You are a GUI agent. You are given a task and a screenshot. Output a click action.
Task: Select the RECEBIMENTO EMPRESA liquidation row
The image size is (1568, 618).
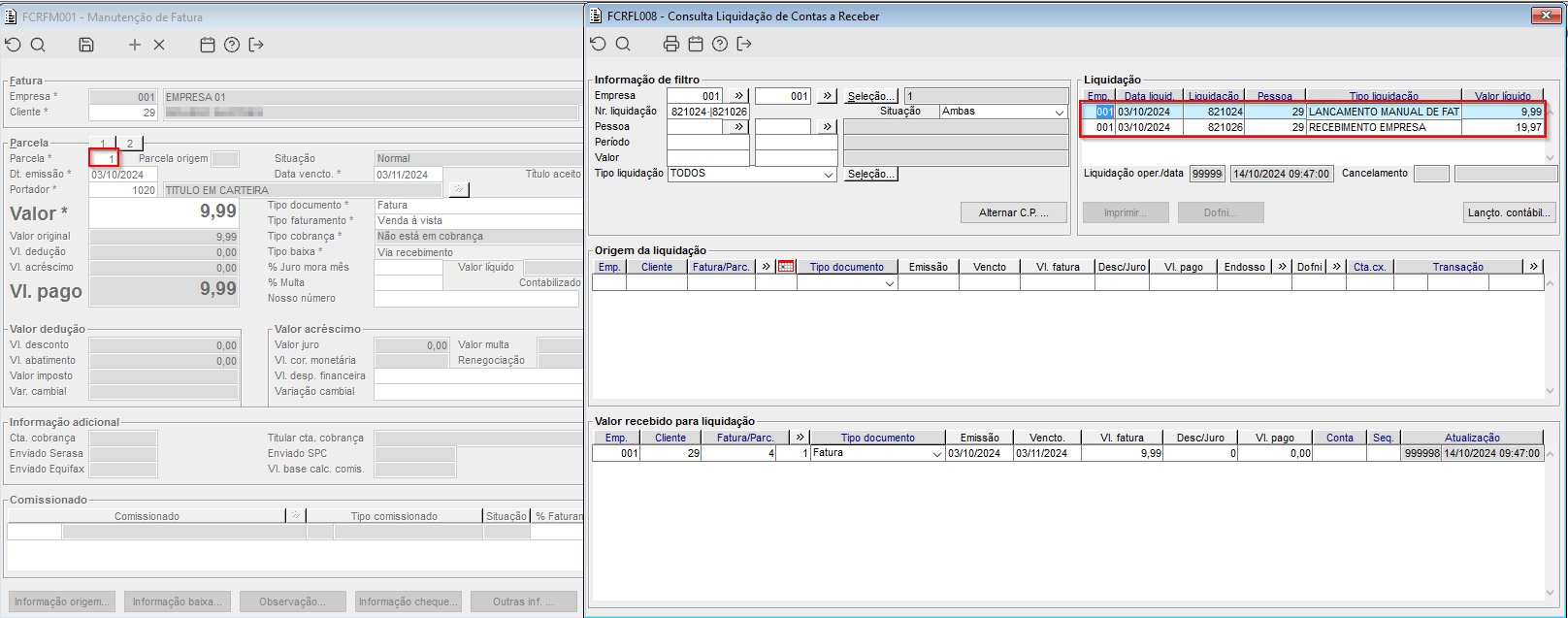click(x=1313, y=127)
